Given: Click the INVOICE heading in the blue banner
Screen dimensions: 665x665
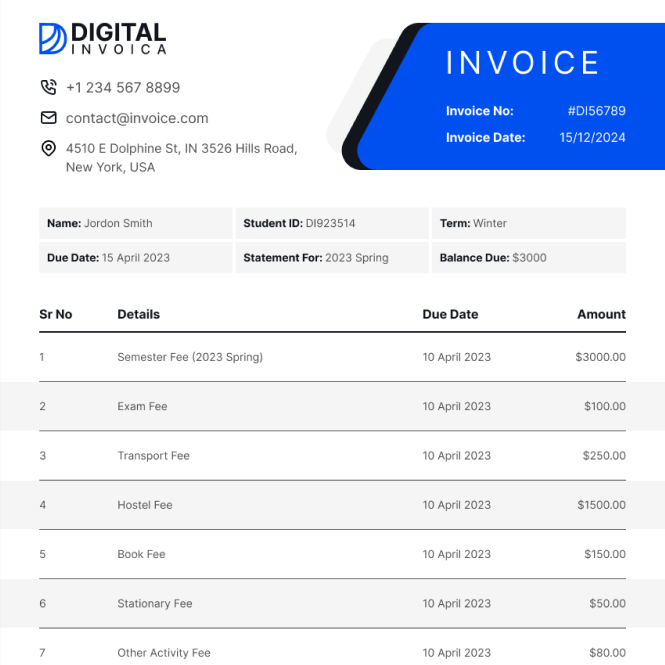Looking at the screenshot, I should (522, 63).
